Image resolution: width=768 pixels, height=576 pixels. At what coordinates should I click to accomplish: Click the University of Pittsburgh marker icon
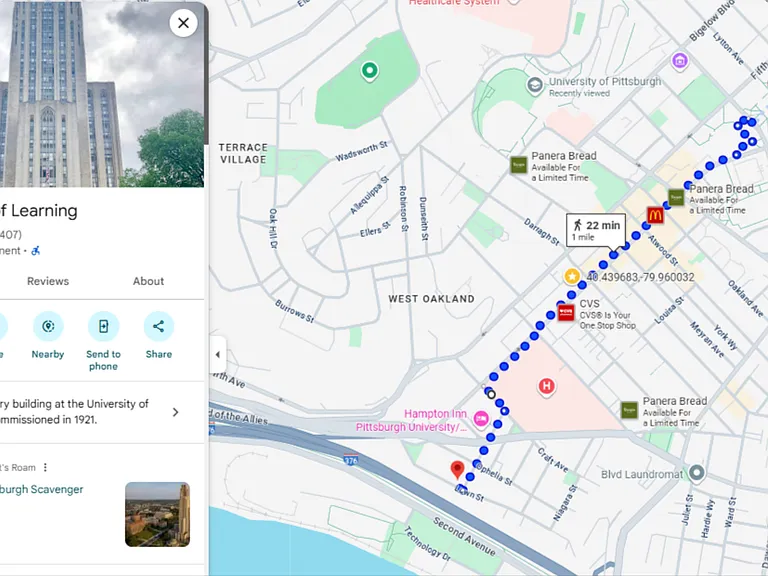coord(535,86)
